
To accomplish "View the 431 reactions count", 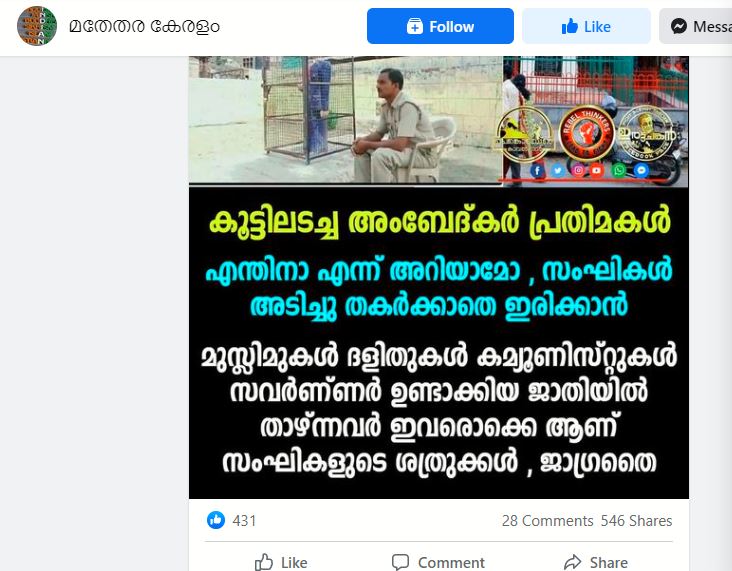I will click(x=244, y=521).
